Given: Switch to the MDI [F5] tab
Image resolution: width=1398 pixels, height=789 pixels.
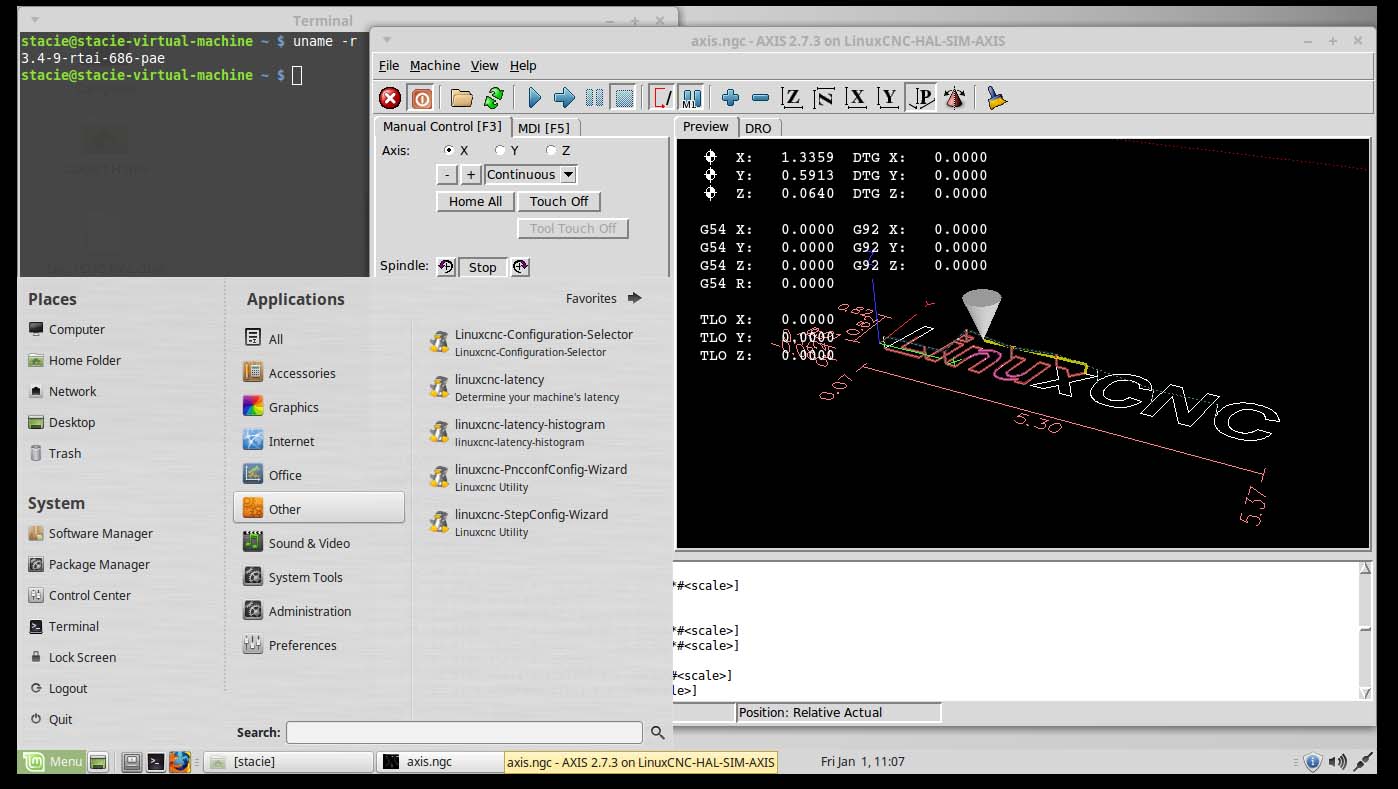Looking at the screenshot, I should point(544,128).
